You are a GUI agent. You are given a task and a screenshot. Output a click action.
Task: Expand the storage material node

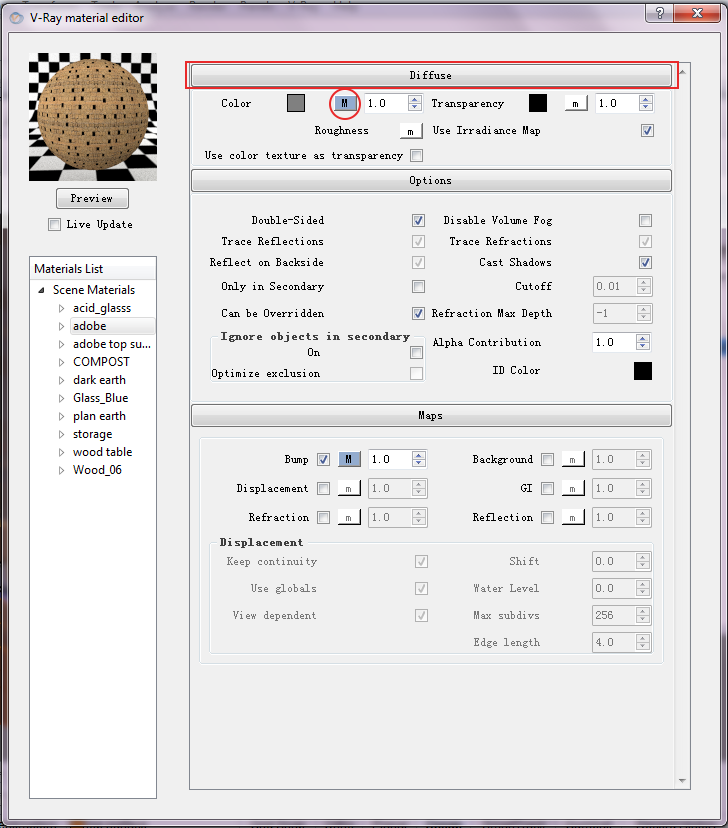(61, 434)
